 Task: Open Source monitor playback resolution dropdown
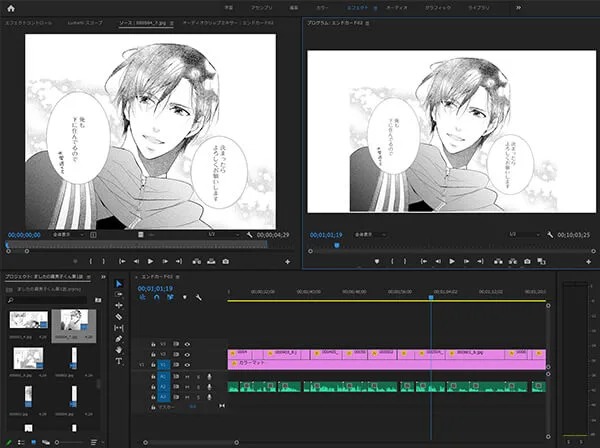[x=223, y=235]
